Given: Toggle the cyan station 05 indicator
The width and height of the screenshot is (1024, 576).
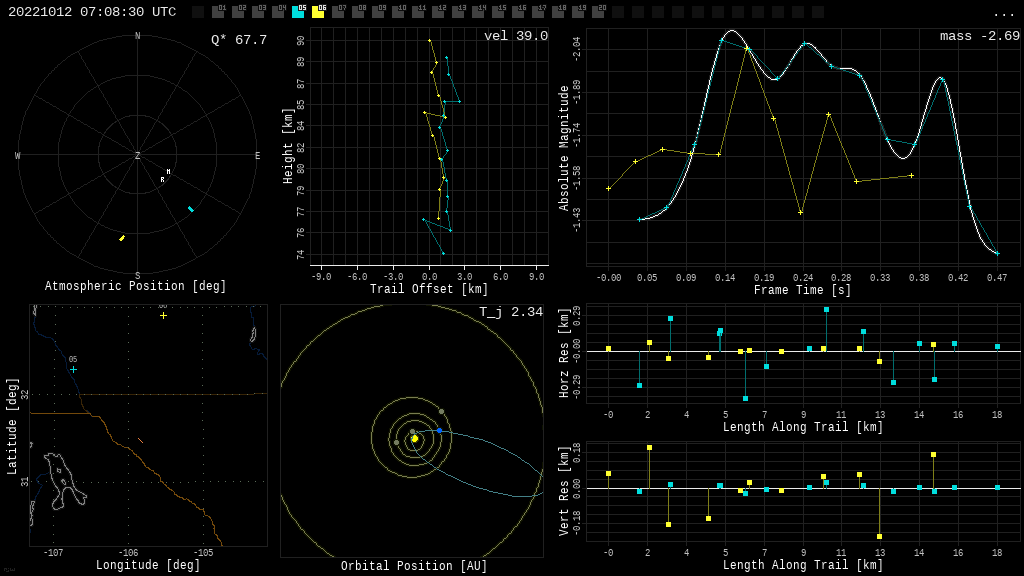Looking at the screenshot, I should 298,12.
